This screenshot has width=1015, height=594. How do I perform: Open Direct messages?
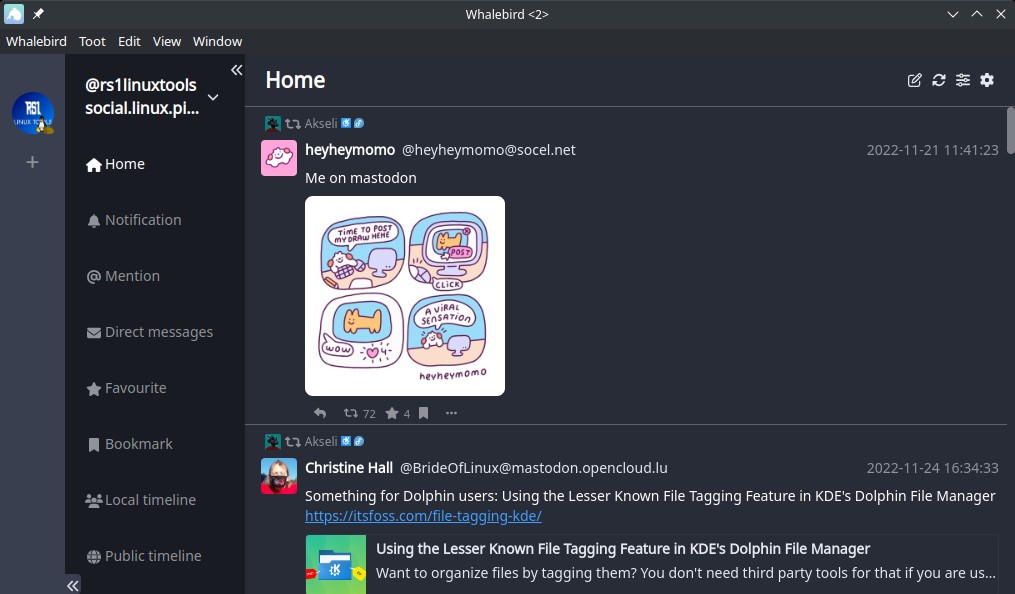coord(150,332)
